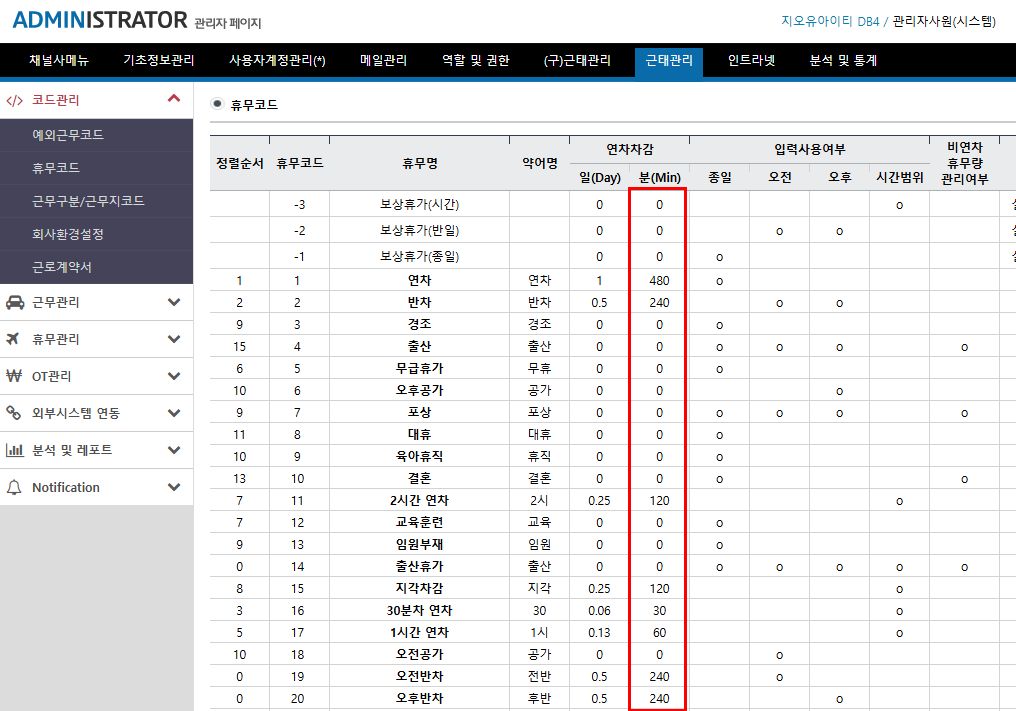Click the bell icon for Notification
Viewport: 1016px width, 711px height.
coord(14,487)
